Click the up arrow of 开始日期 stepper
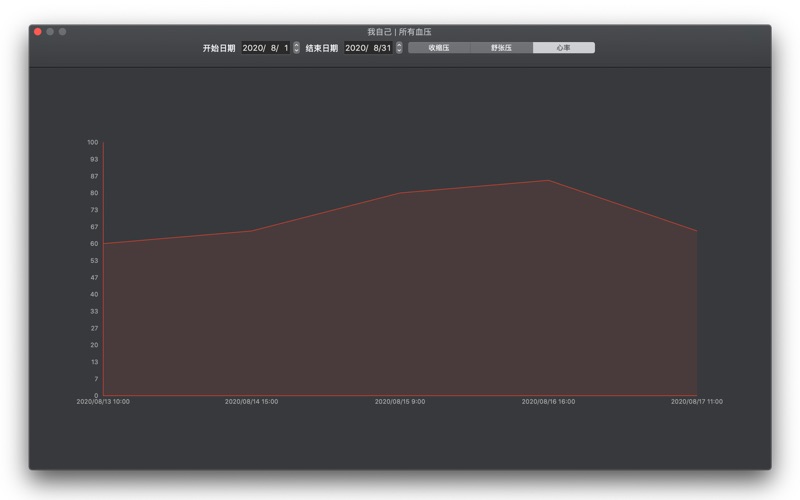The image size is (800, 500). coord(296,45)
